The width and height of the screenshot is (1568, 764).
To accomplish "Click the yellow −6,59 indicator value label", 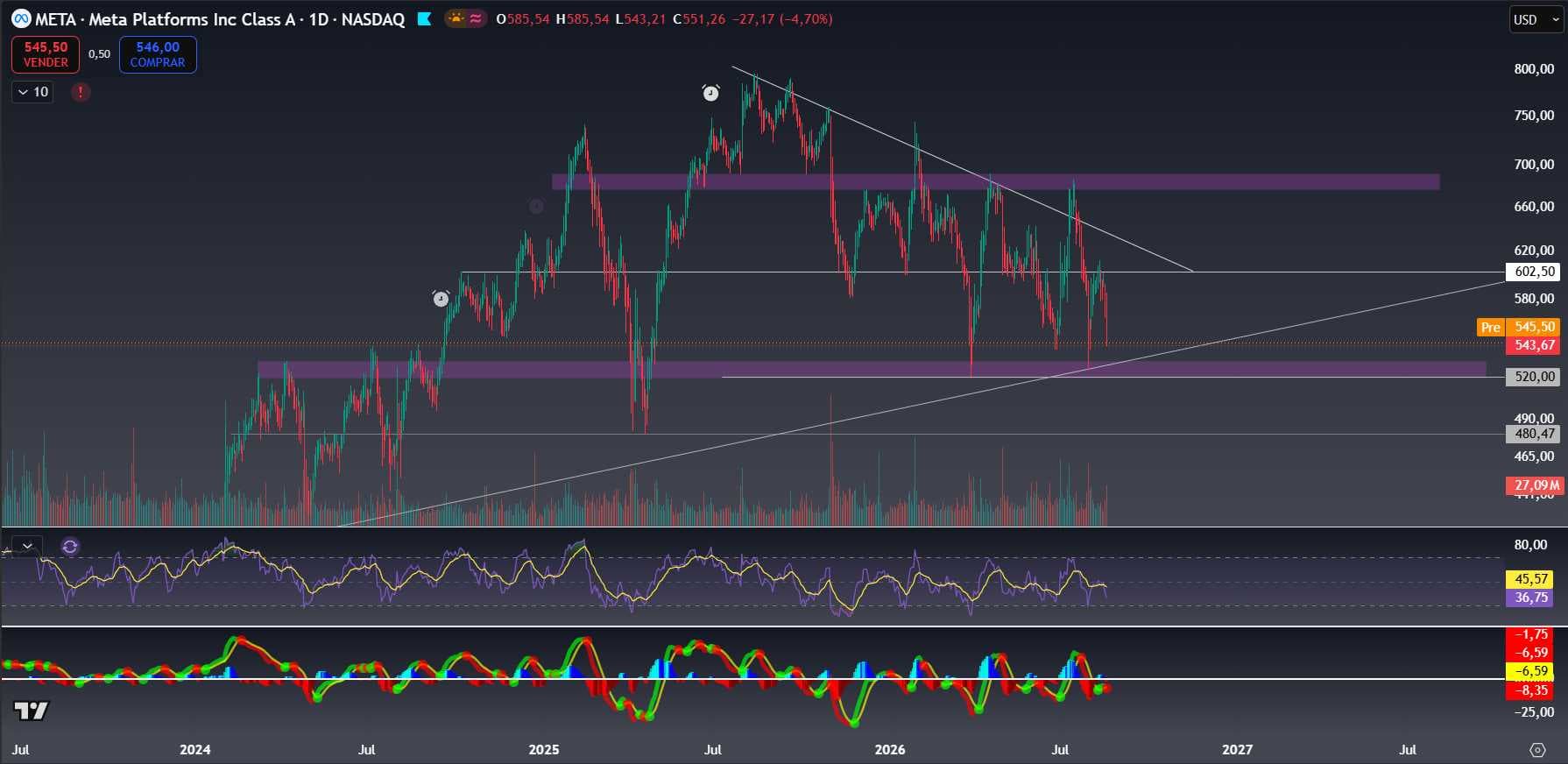I will click(x=1530, y=671).
